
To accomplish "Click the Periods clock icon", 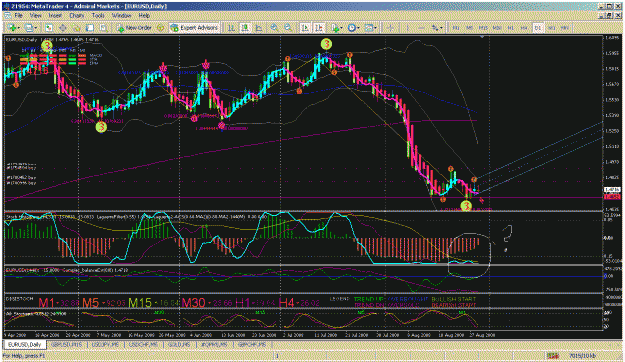I will coord(352,28).
